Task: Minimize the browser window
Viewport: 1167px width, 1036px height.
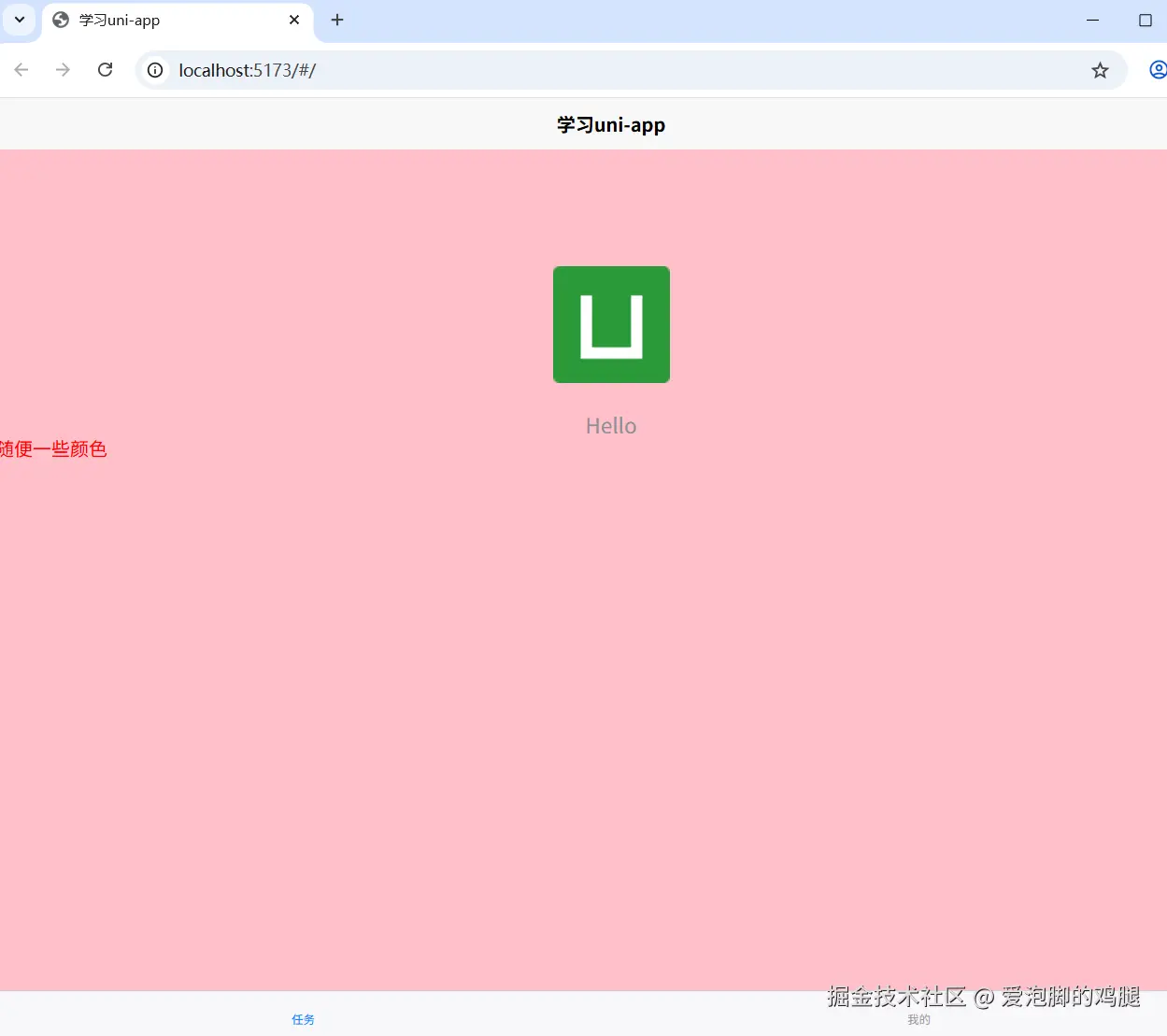Action: click(x=1092, y=20)
